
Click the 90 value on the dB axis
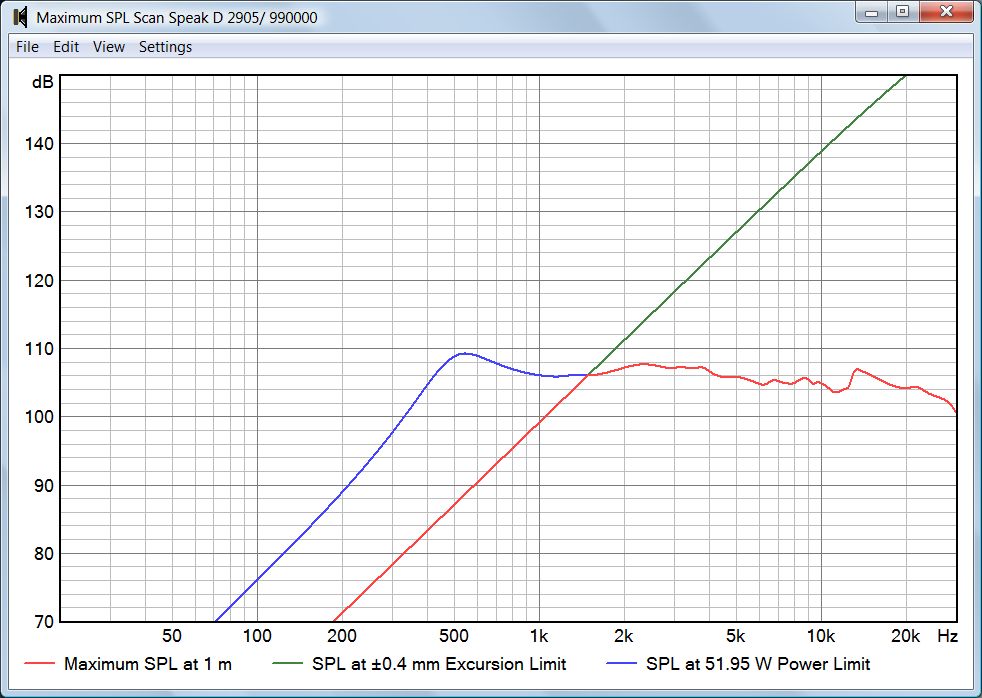[x=43, y=486]
